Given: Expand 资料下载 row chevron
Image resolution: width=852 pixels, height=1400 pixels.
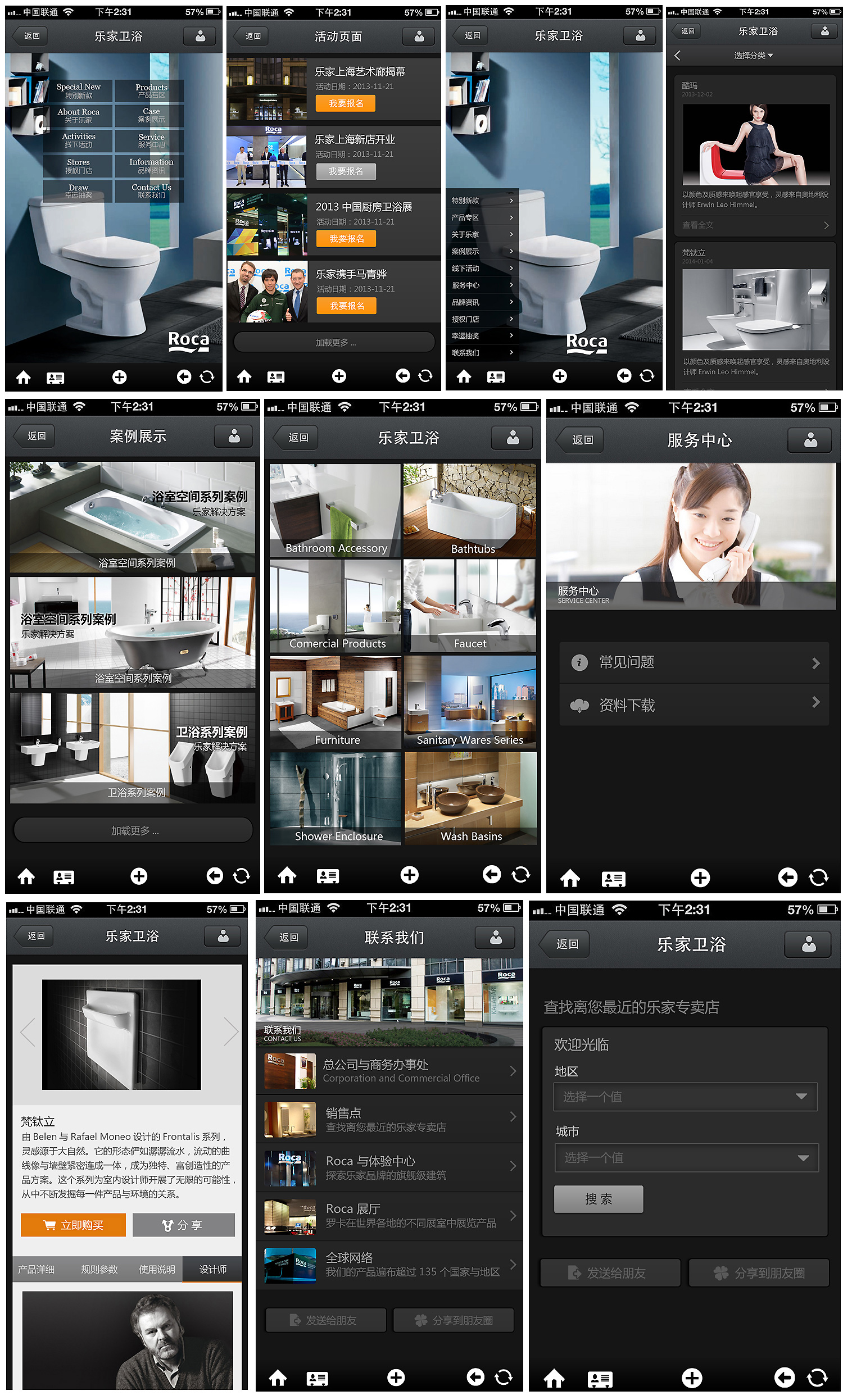Looking at the screenshot, I should (815, 703).
